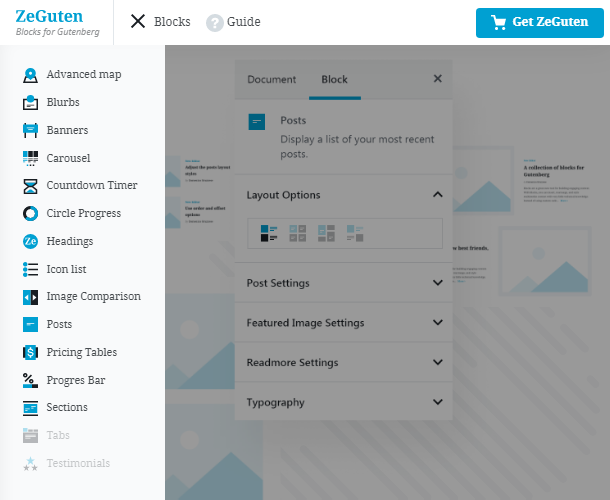Close the block settings panel
The height and width of the screenshot is (500, 610).
tap(438, 79)
